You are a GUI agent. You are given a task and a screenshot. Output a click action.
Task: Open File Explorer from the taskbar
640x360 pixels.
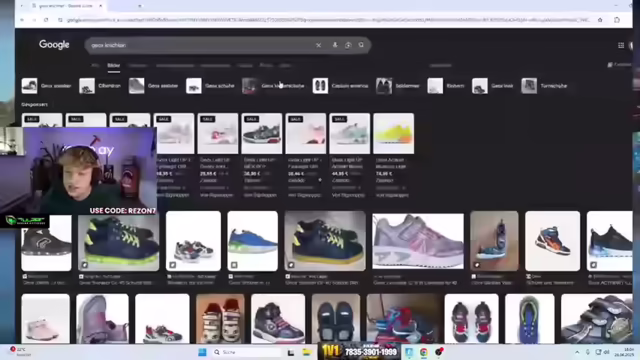(x=307, y=352)
